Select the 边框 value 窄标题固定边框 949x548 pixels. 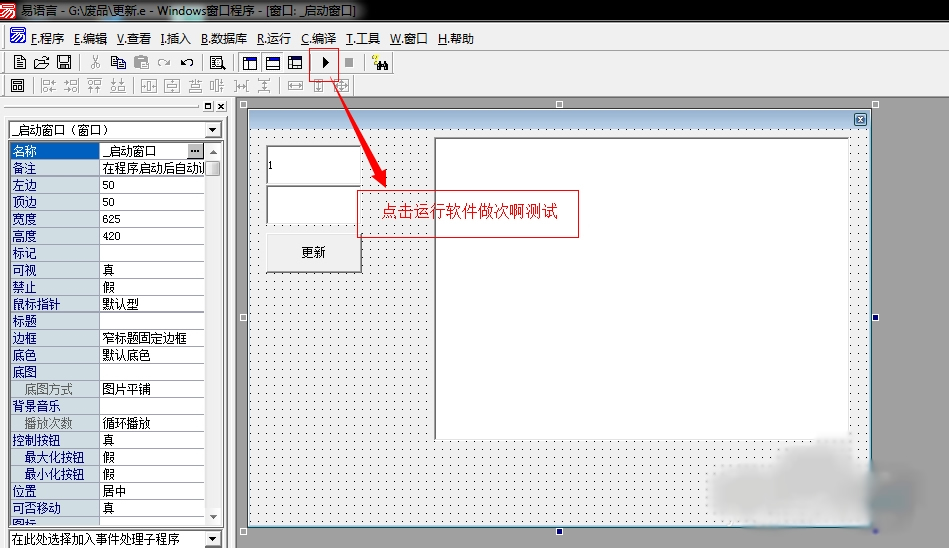[x=152, y=338]
